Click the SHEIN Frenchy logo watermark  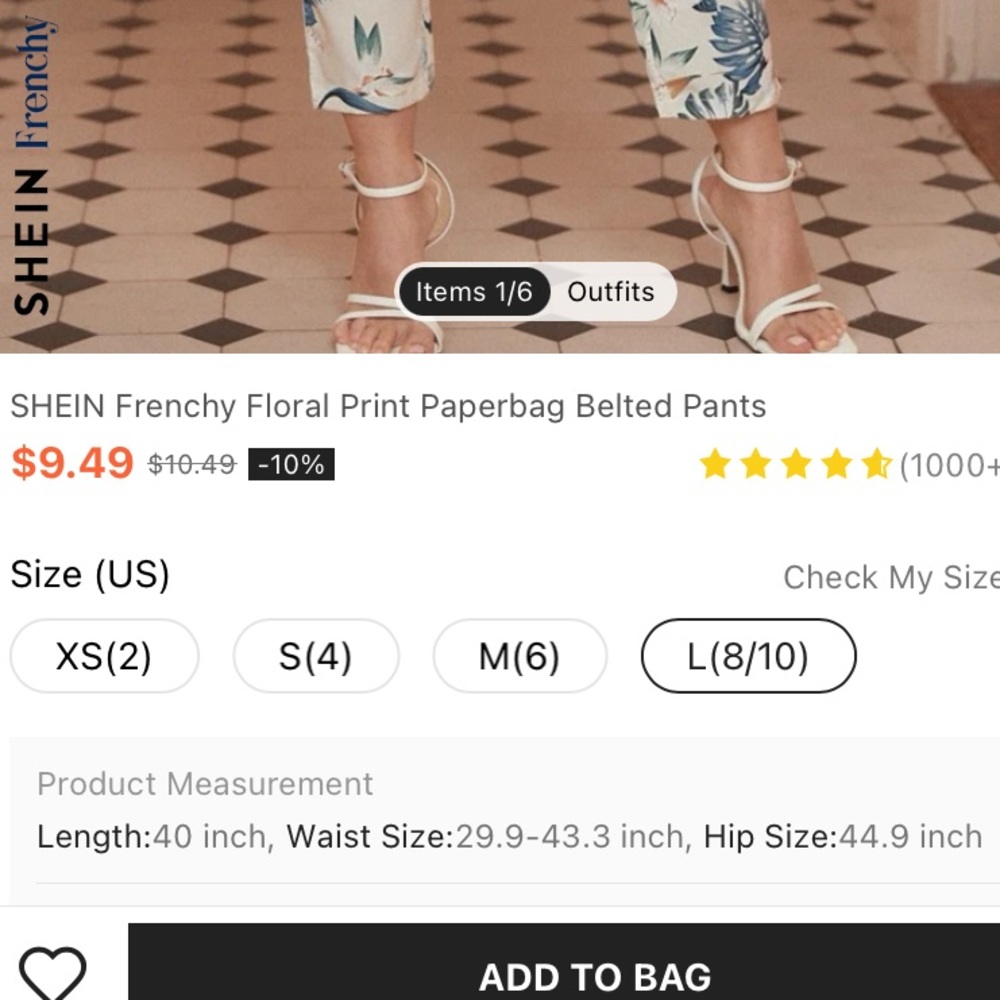[x=32, y=166]
